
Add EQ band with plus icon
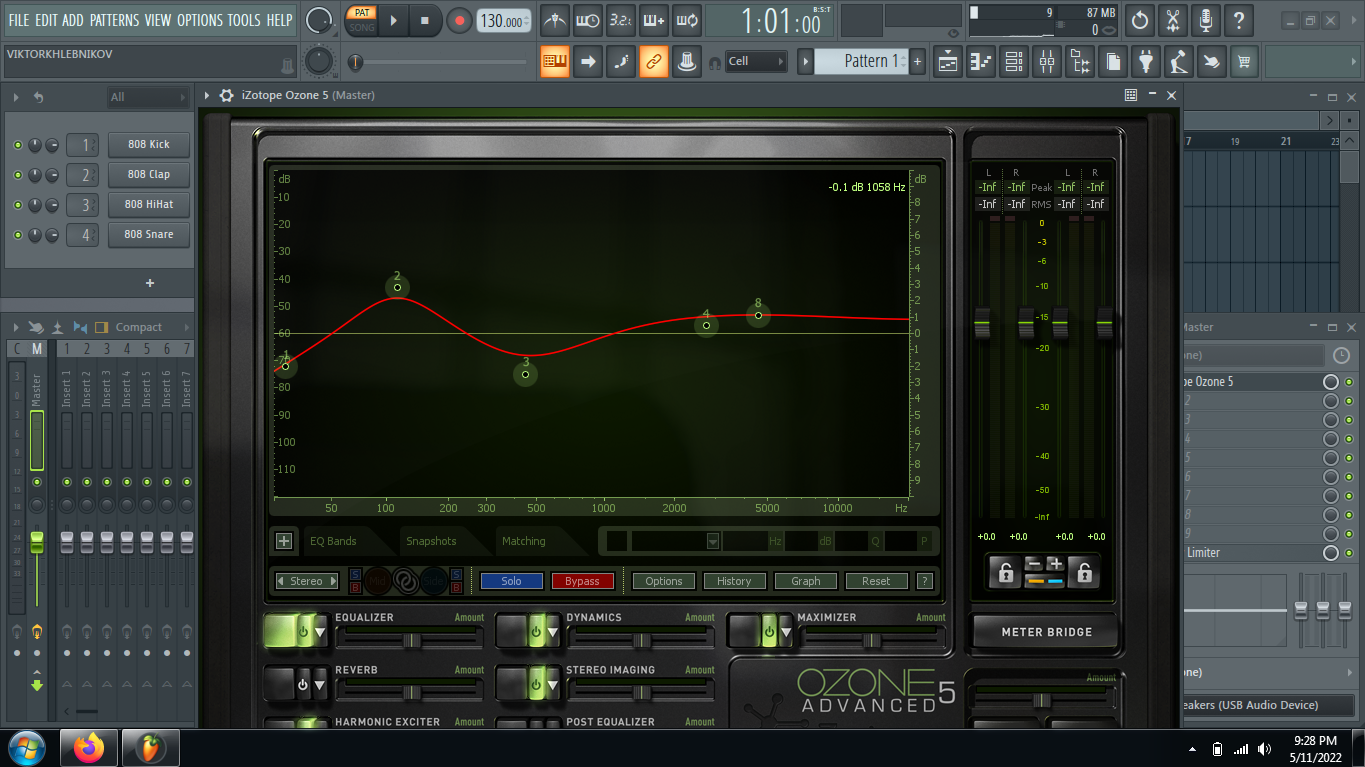284,541
